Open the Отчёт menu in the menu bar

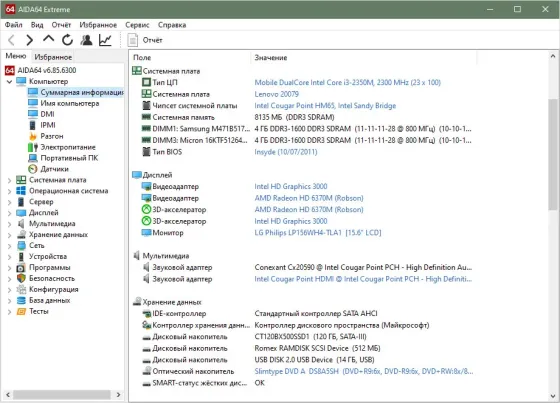pos(61,25)
